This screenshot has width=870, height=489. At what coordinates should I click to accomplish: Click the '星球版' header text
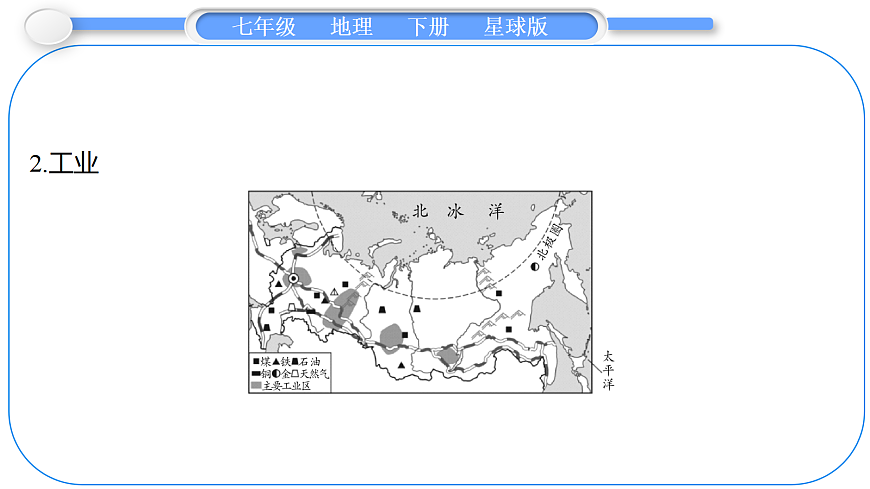pos(515,27)
